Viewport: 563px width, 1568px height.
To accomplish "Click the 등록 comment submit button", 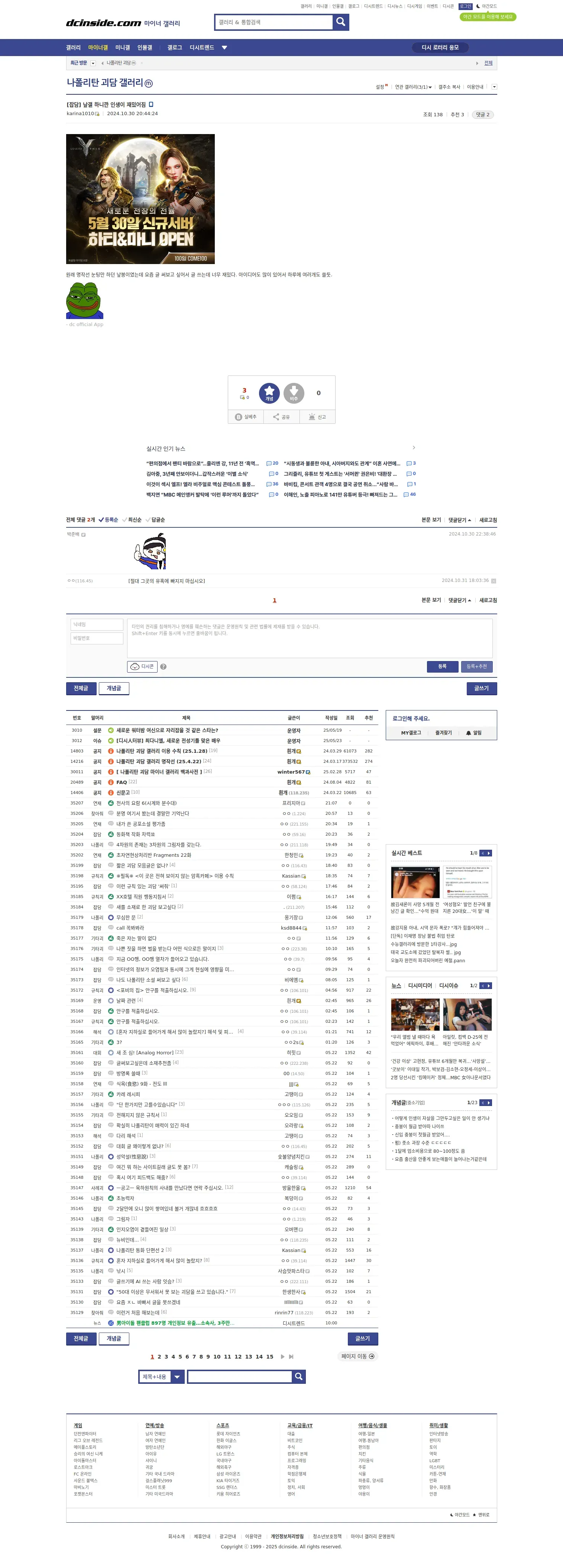I will coord(442,667).
